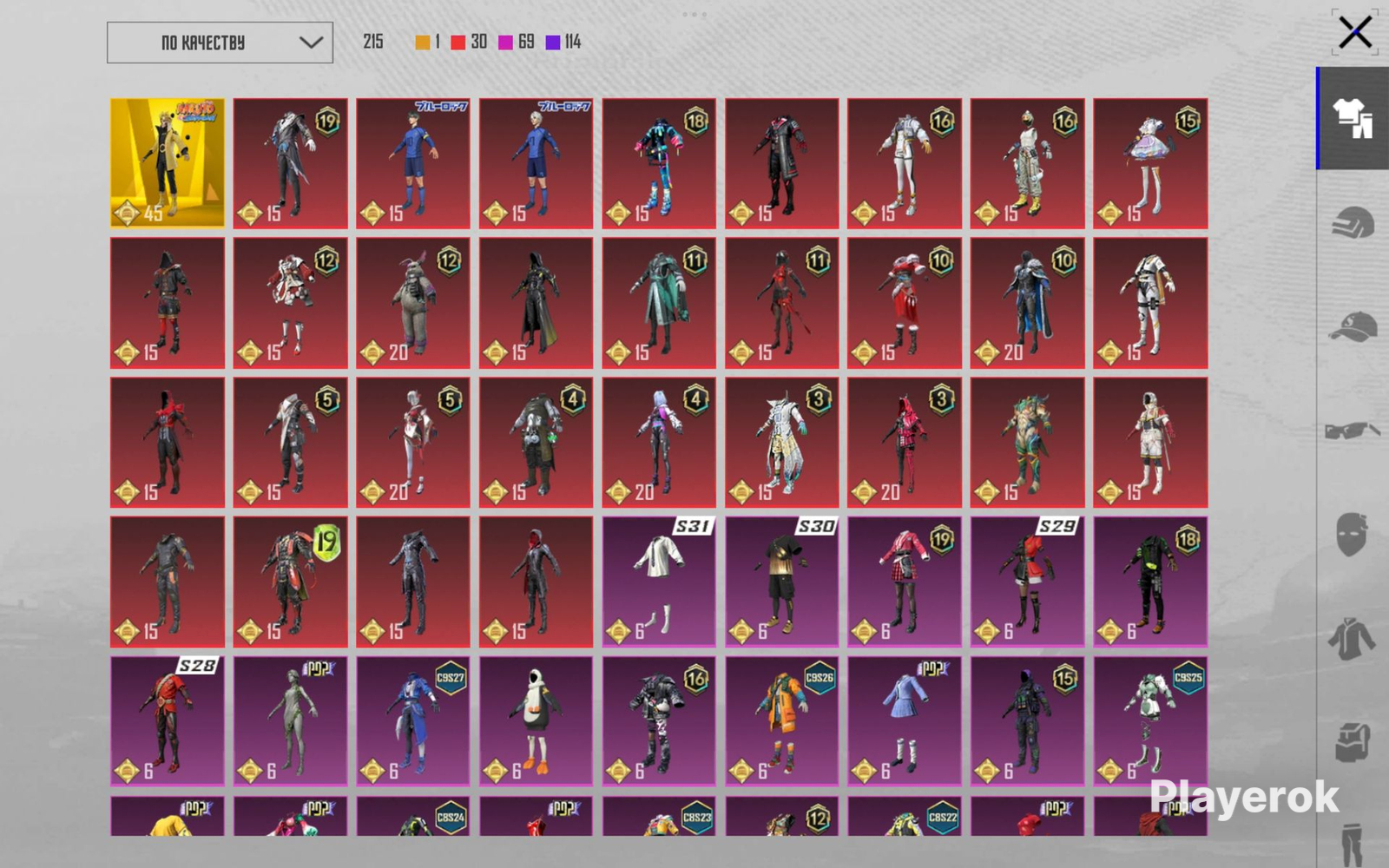The image size is (1389, 868).
Task: Select the partially visible C8S24 outfit
Action: [x=413, y=816]
